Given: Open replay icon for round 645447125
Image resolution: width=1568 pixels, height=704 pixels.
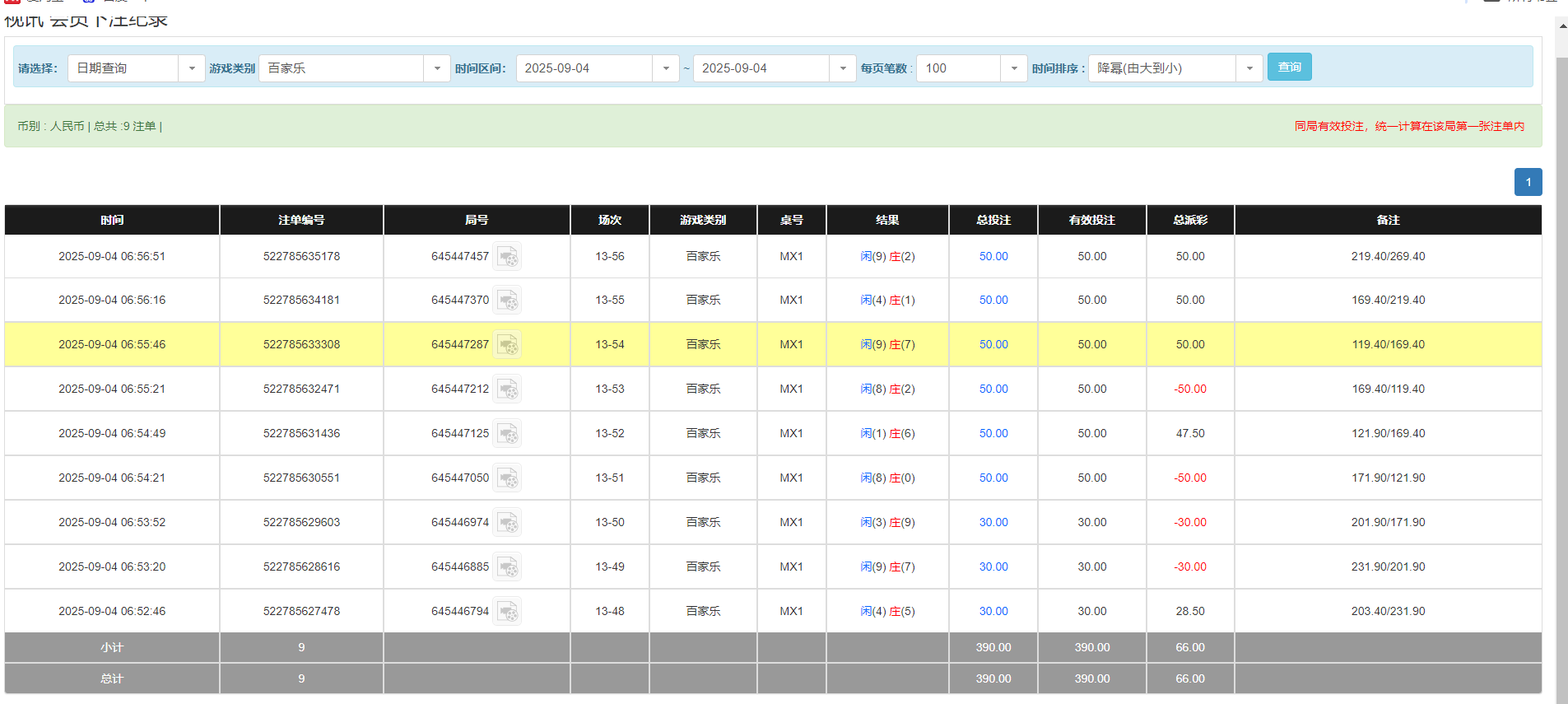Looking at the screenshot, I should coord(507,434).
